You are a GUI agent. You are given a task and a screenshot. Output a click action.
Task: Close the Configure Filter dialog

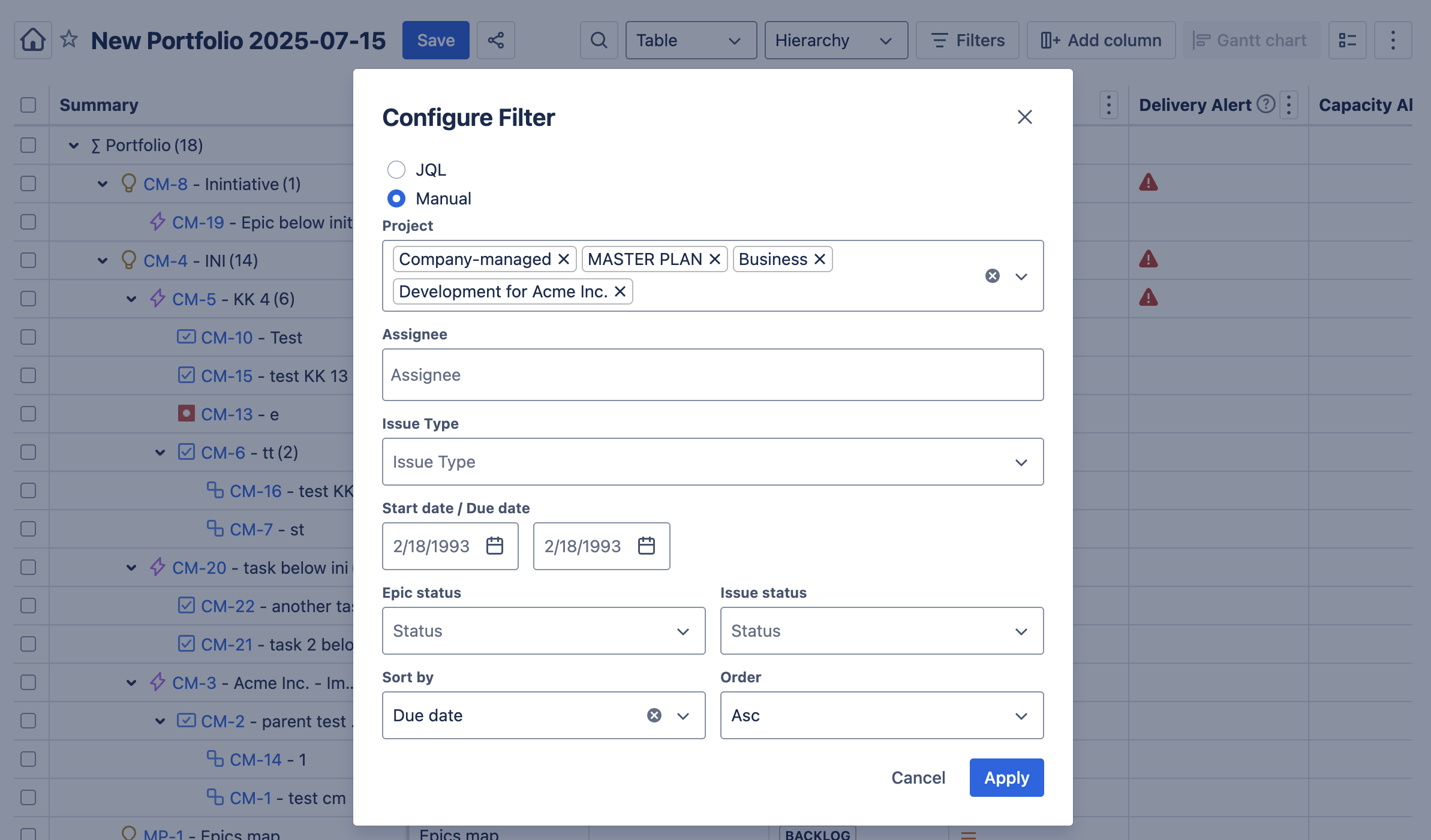pyautogui.click(x=1024, y=117)
